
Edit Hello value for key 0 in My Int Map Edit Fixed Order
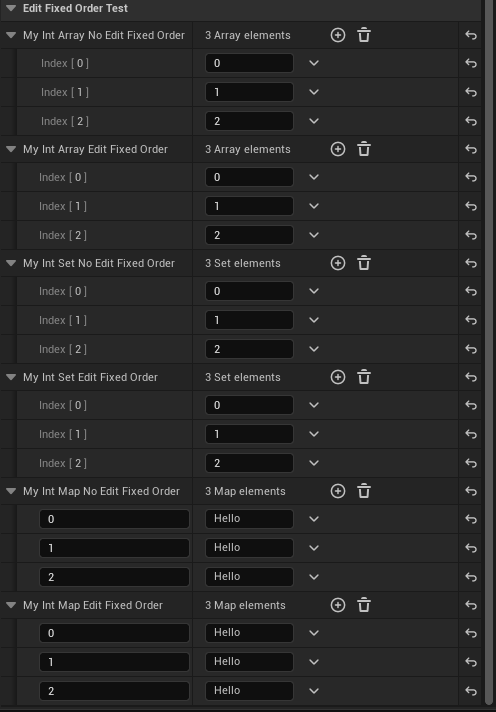pyautogui.click(x=249, y=633)
